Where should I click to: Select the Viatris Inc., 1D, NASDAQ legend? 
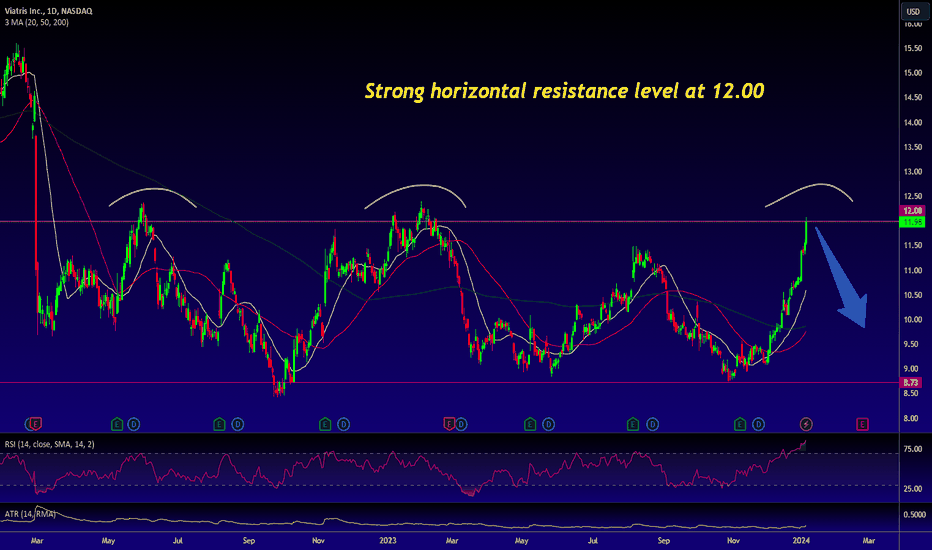49,11
